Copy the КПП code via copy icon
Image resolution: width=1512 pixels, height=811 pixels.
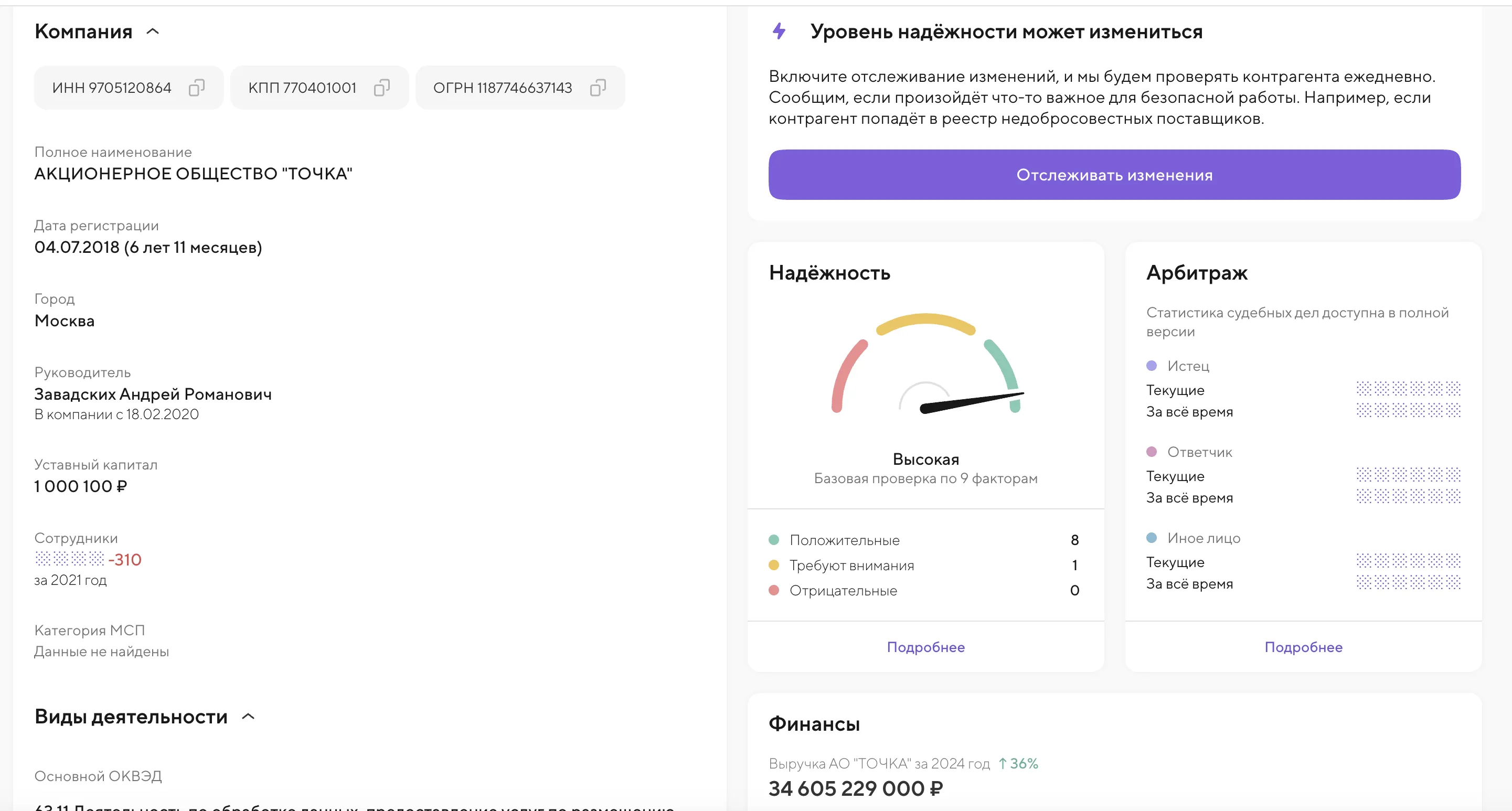[381, 88]
